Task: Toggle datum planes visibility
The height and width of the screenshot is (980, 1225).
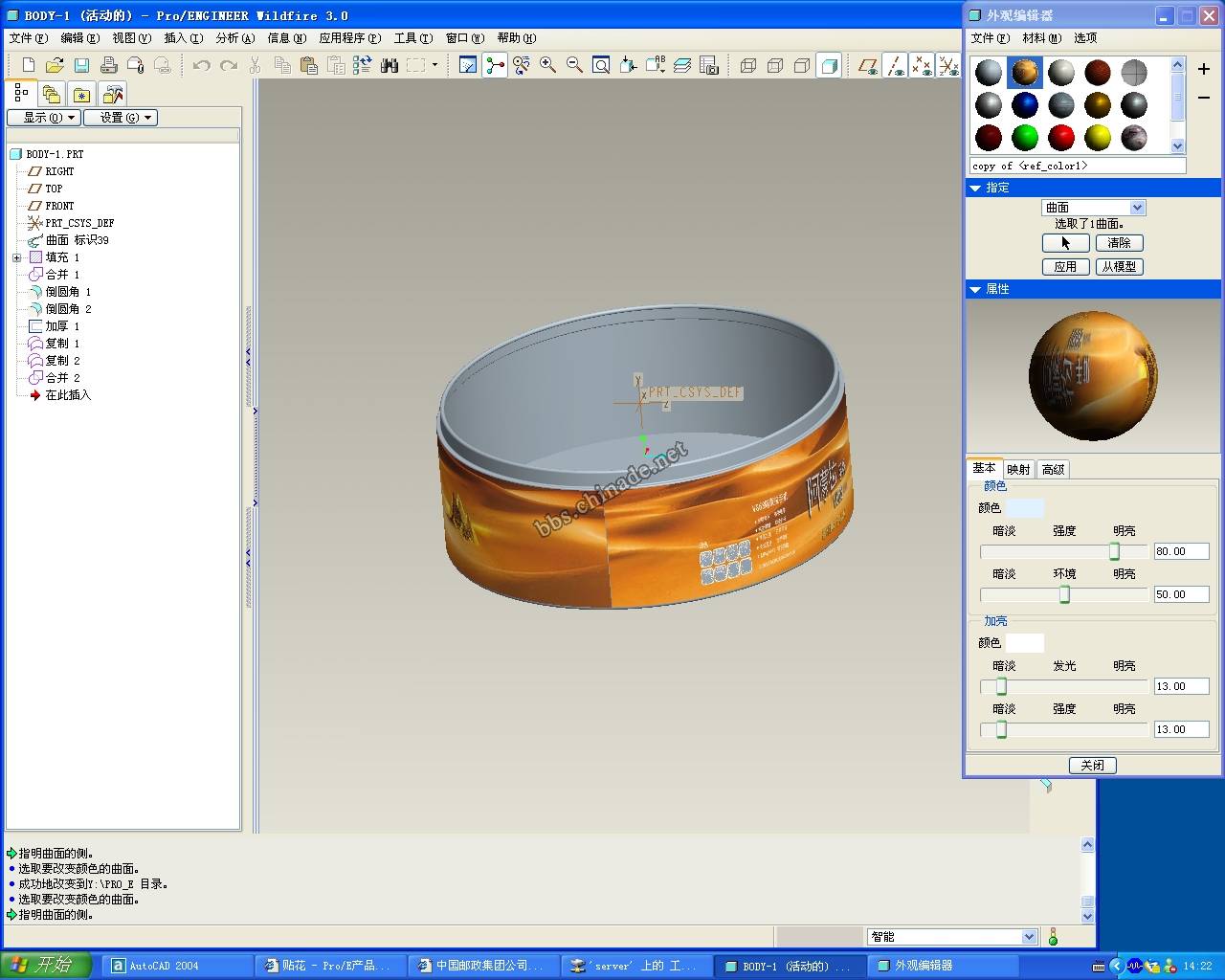Action: [x=868, y=65]
